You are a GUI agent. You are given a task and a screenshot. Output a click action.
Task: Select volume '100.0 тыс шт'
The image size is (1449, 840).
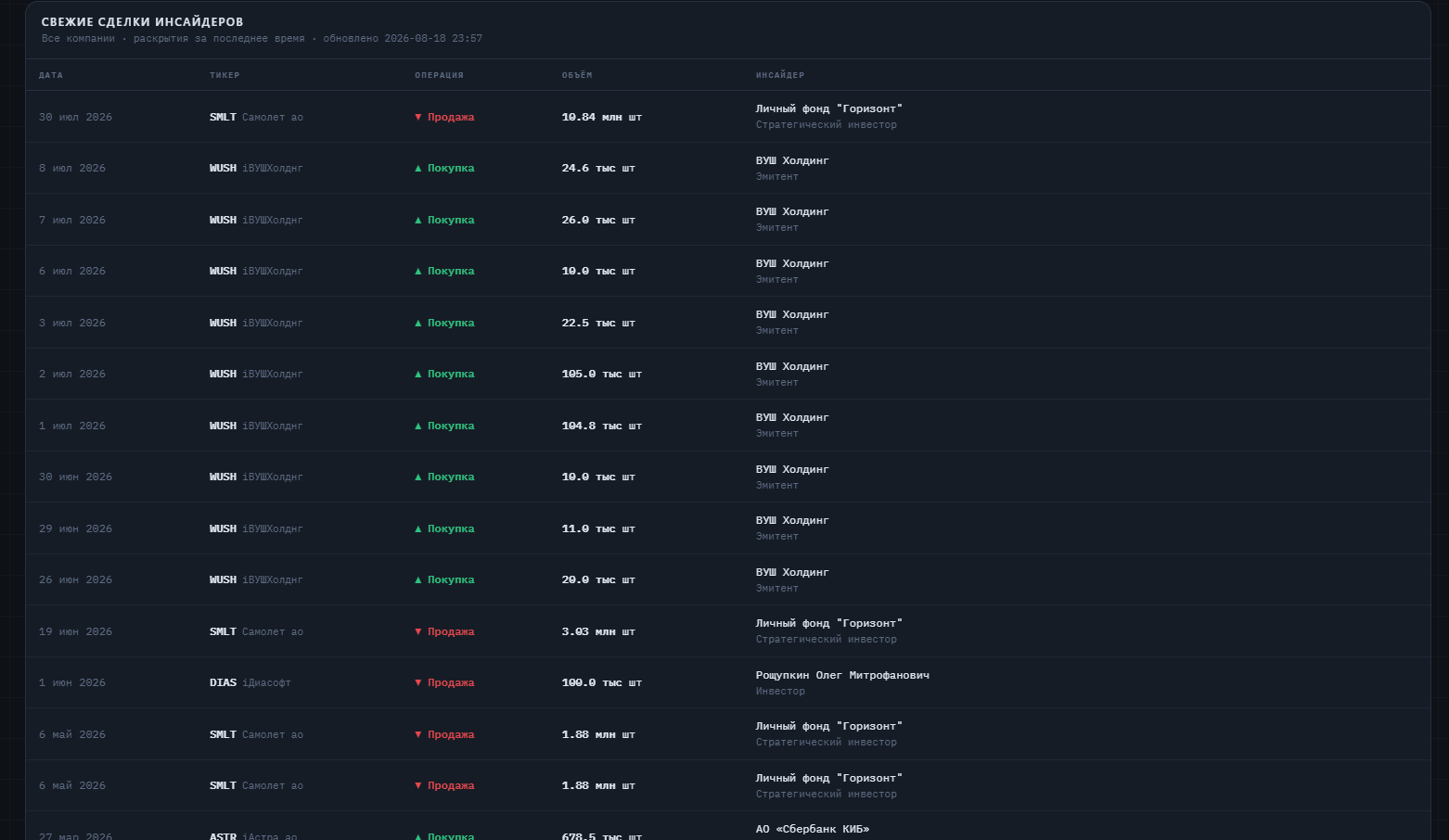602,682
